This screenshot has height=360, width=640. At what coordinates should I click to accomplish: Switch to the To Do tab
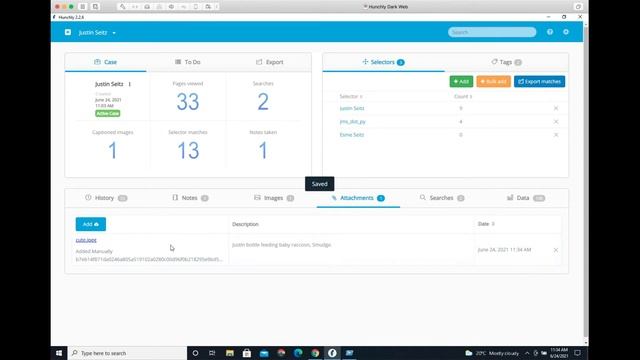[188, 62]
